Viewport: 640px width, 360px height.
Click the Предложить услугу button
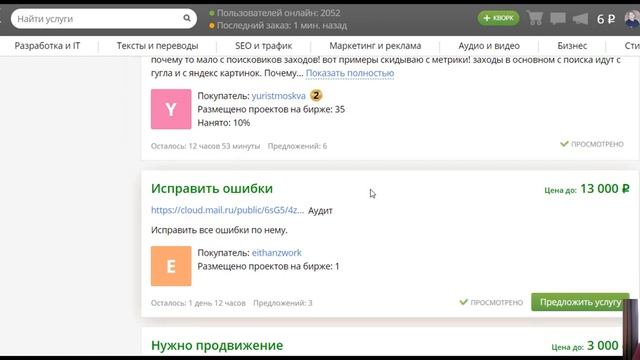580,302
